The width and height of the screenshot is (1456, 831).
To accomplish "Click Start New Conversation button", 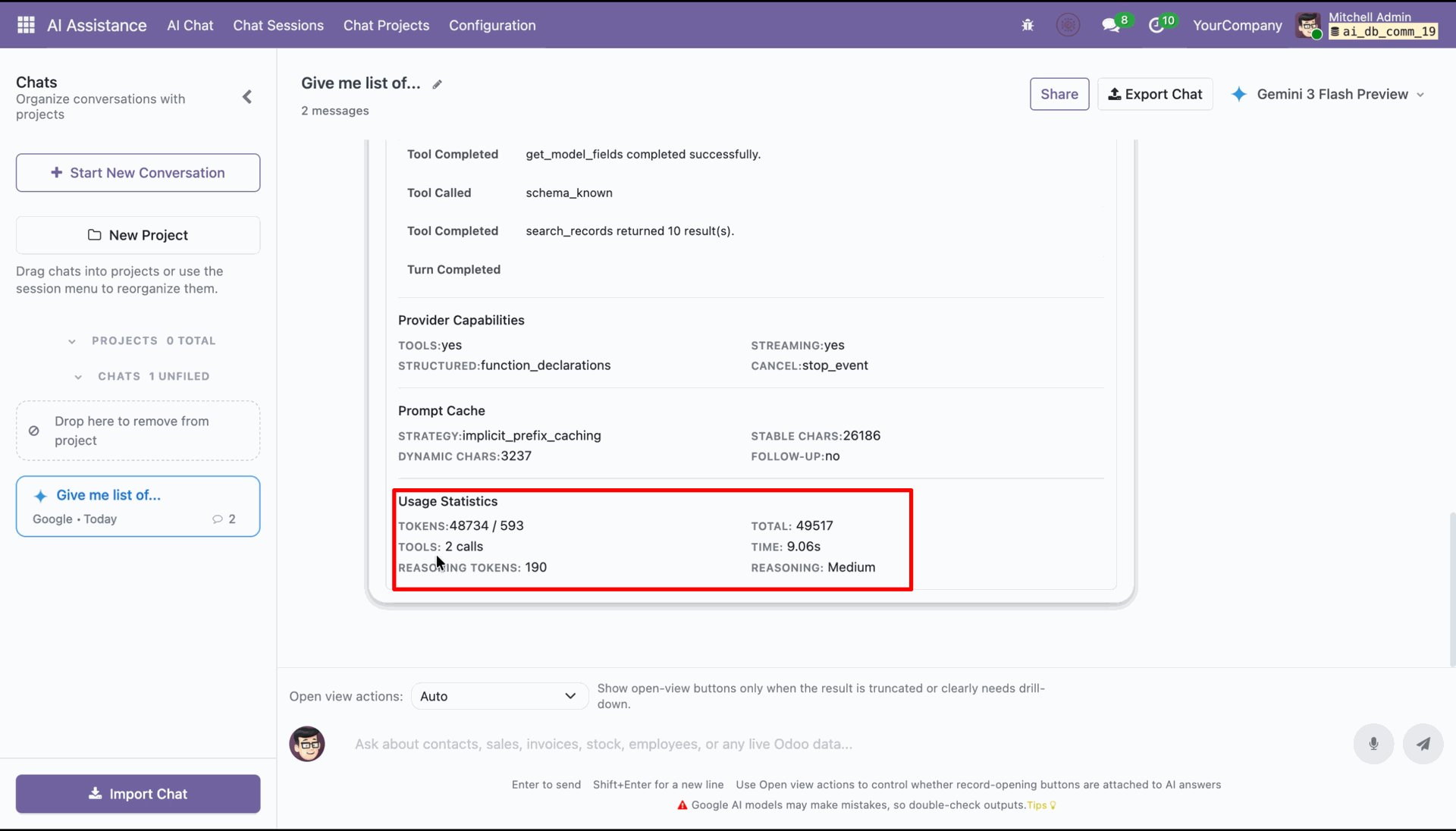I will point(138,173).
